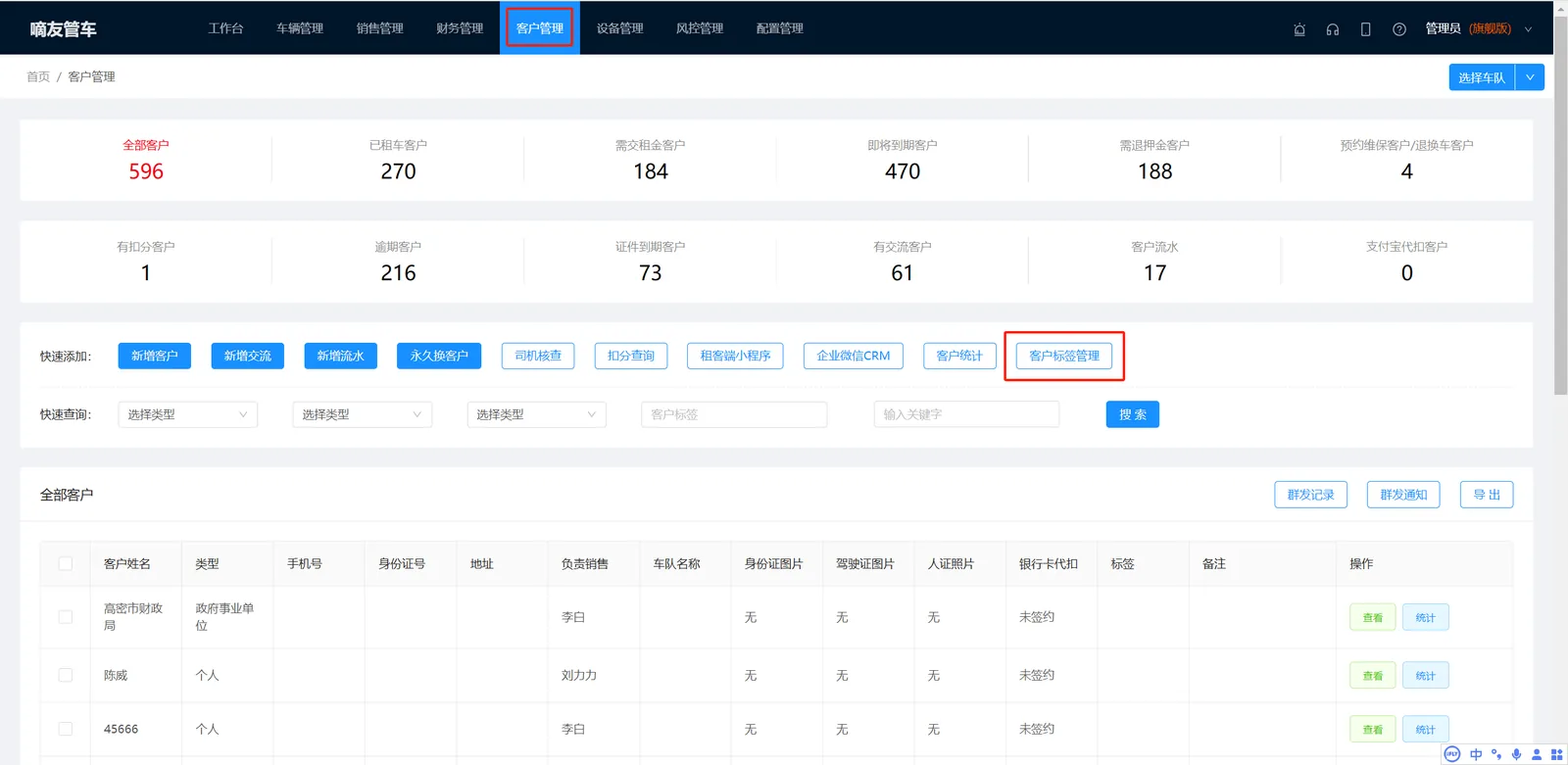Click the mobile phone icon in header
Viewport: 1568px width, 765px height.
tap(1365, 29)
